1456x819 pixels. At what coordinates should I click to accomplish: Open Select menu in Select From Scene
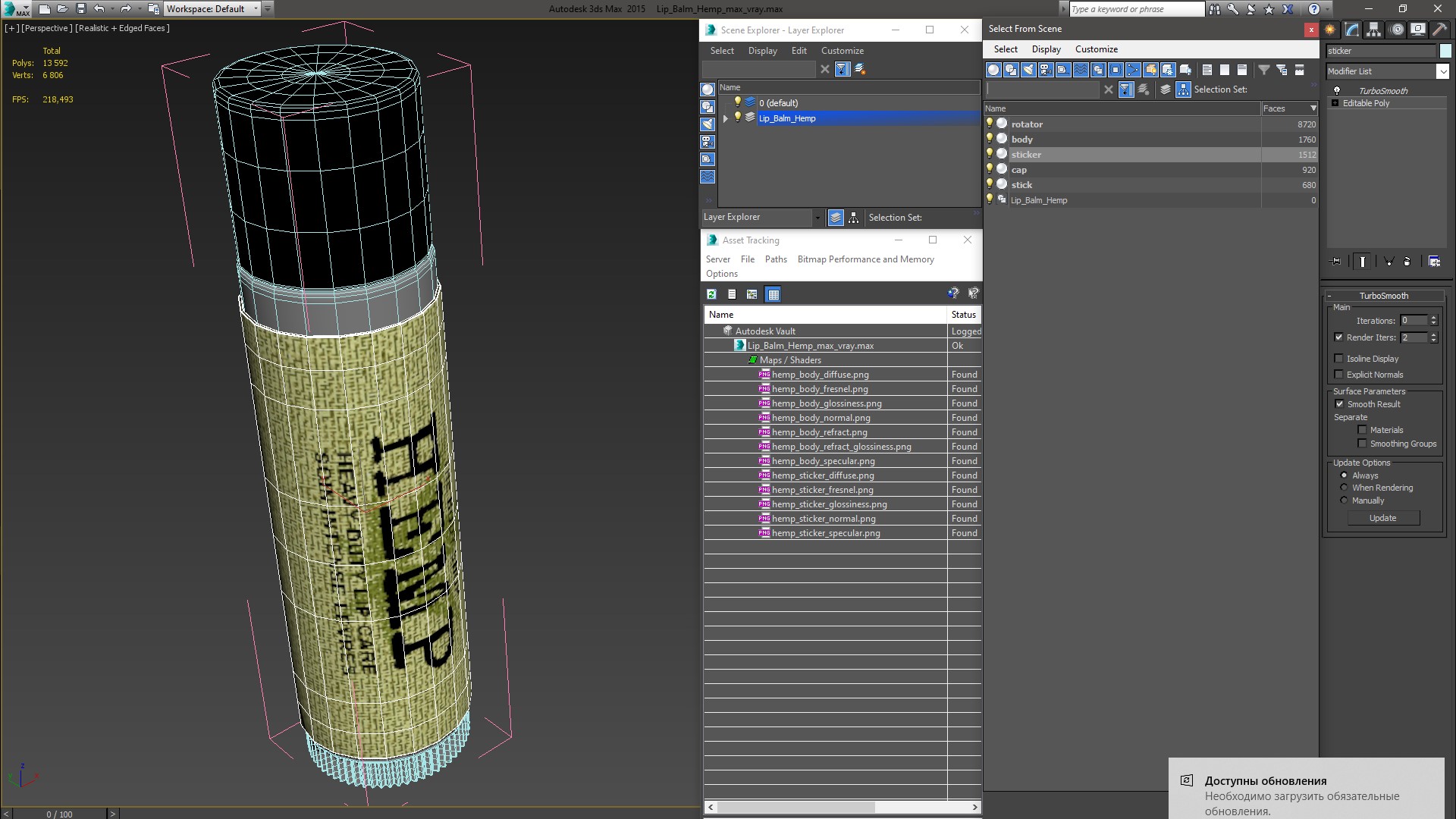1006,49
